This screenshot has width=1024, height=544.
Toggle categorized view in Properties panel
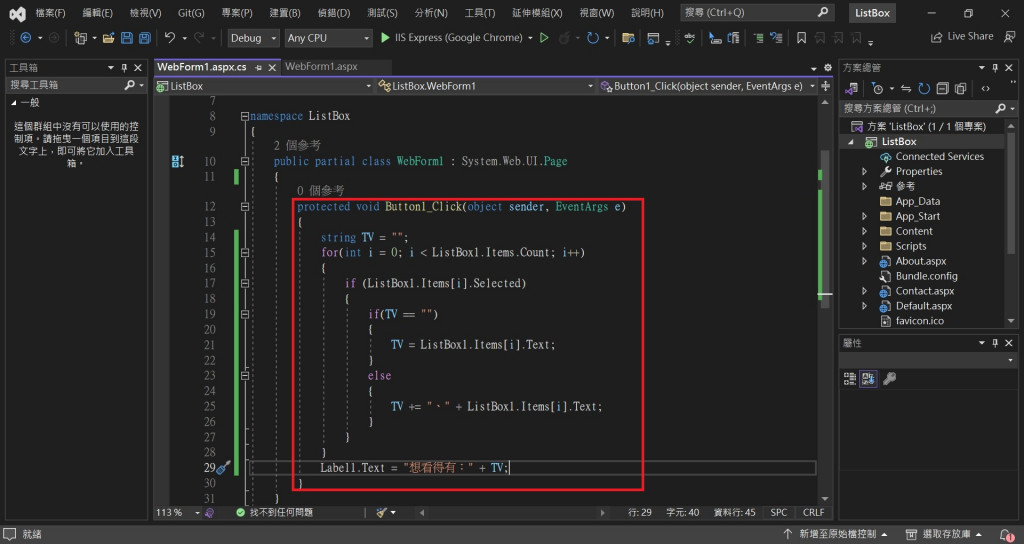(850, 378)
